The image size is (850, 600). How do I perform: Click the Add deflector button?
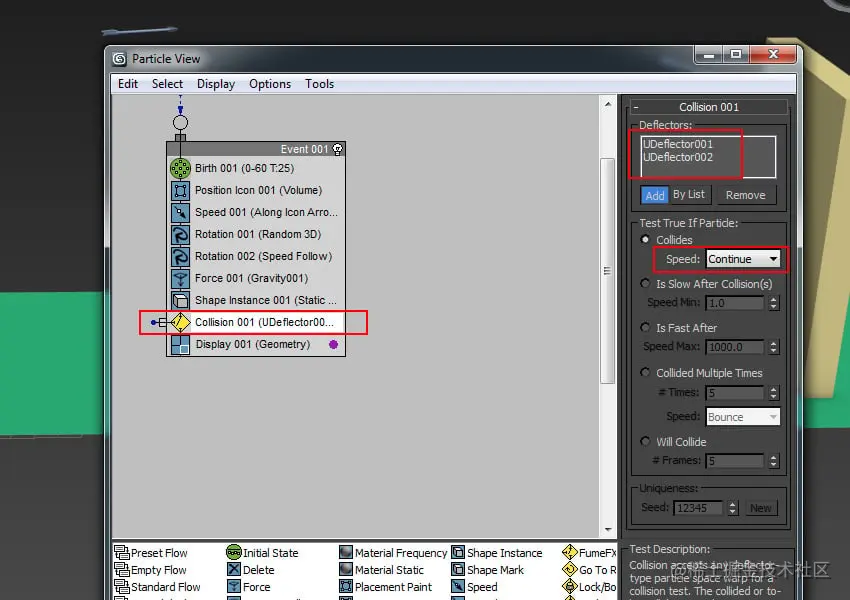tap(654, 195)
